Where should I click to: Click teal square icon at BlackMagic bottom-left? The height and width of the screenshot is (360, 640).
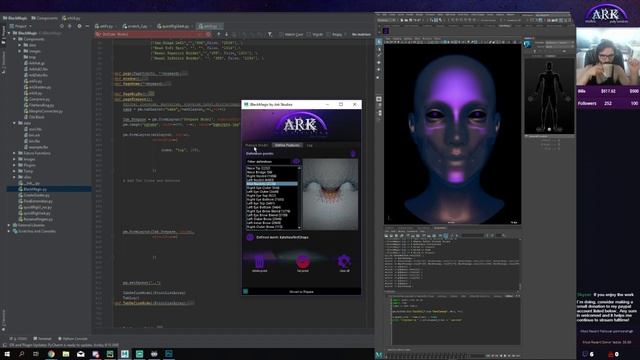pos(246,291)
